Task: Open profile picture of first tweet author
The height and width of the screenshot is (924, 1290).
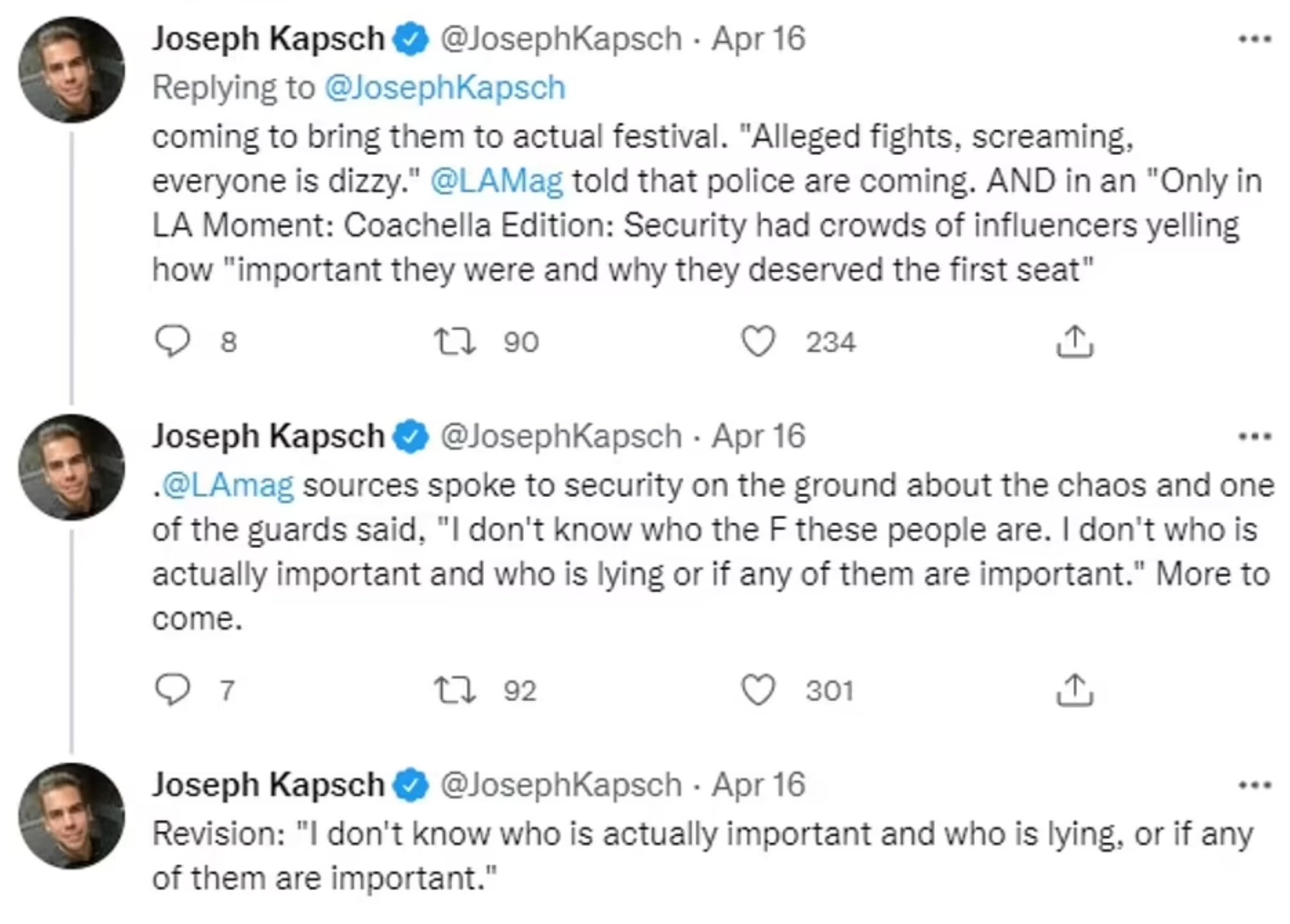Action: click(72, 69)
